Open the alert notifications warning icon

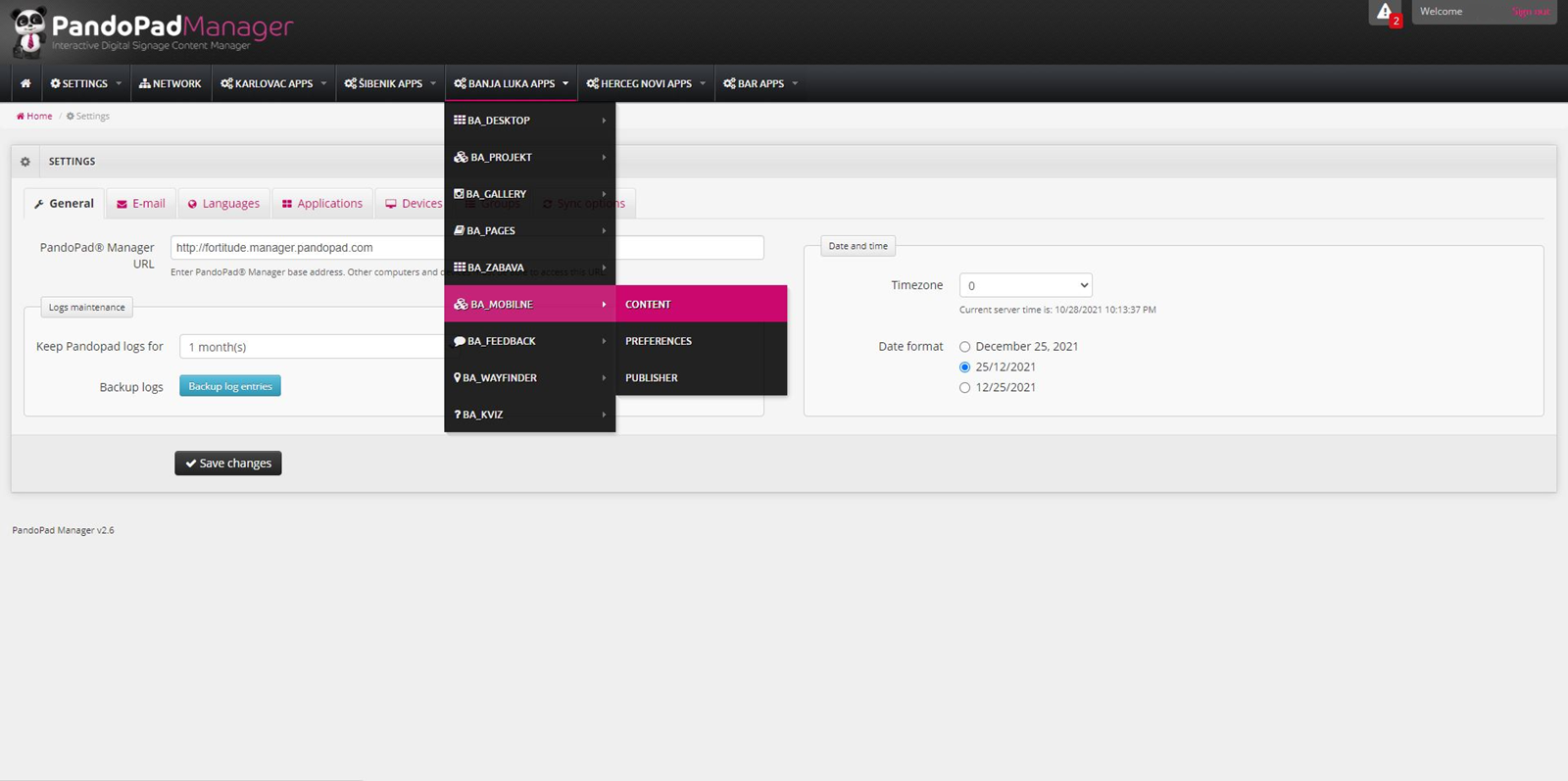click(1385, 12)
